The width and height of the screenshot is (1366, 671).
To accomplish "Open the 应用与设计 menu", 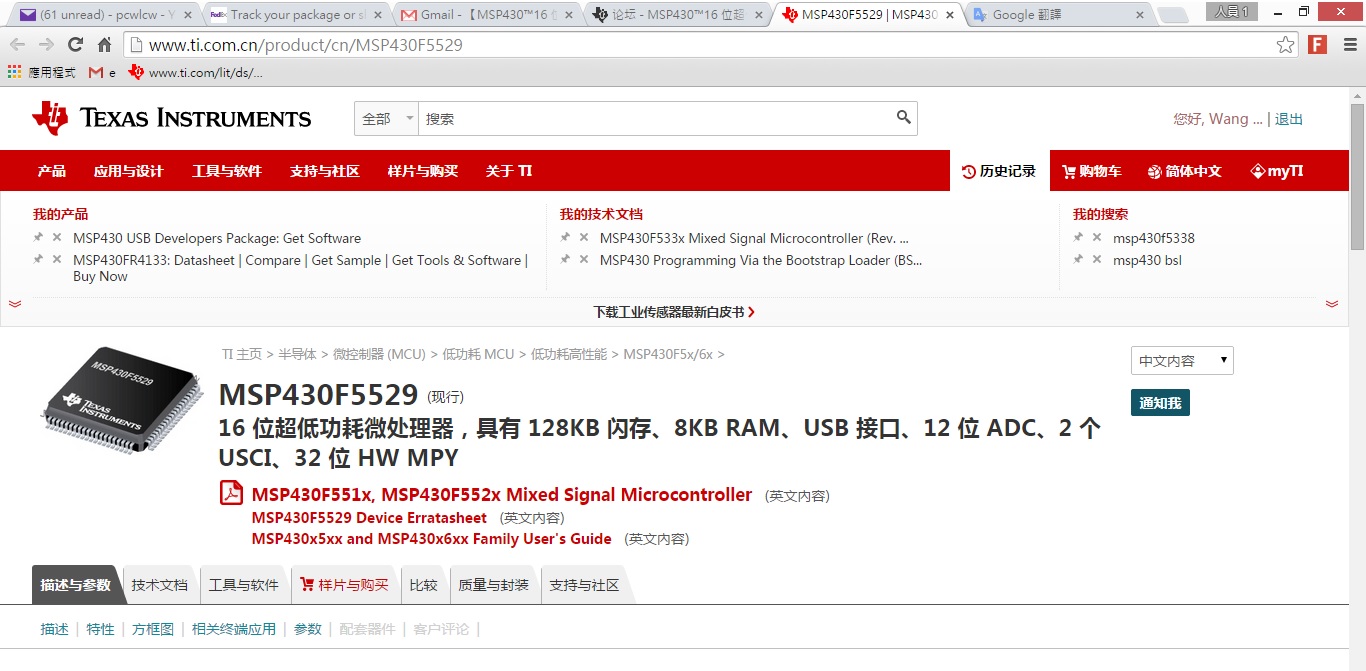I will tap(128, 171).
